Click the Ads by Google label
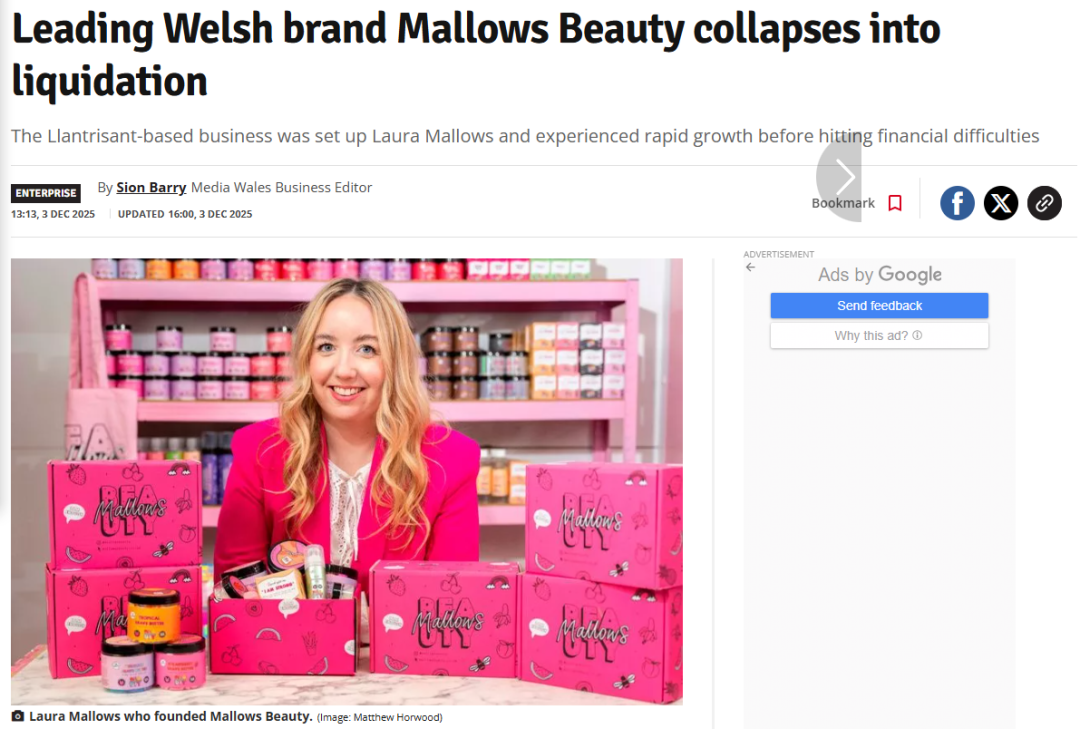 tap(880, 274)
